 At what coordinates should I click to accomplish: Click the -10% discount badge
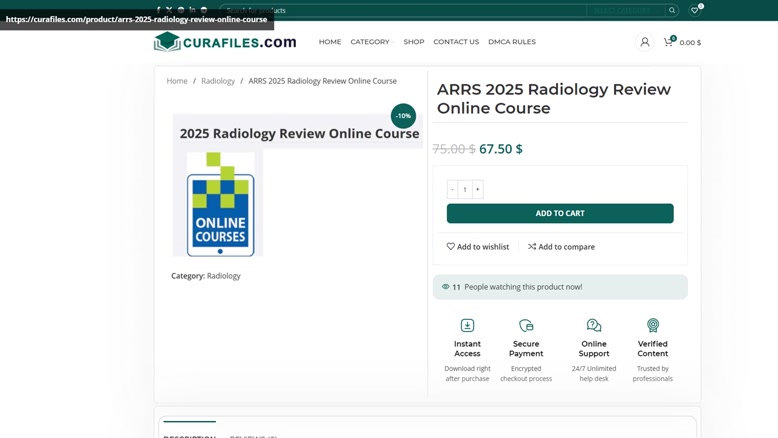pos(403,116)
